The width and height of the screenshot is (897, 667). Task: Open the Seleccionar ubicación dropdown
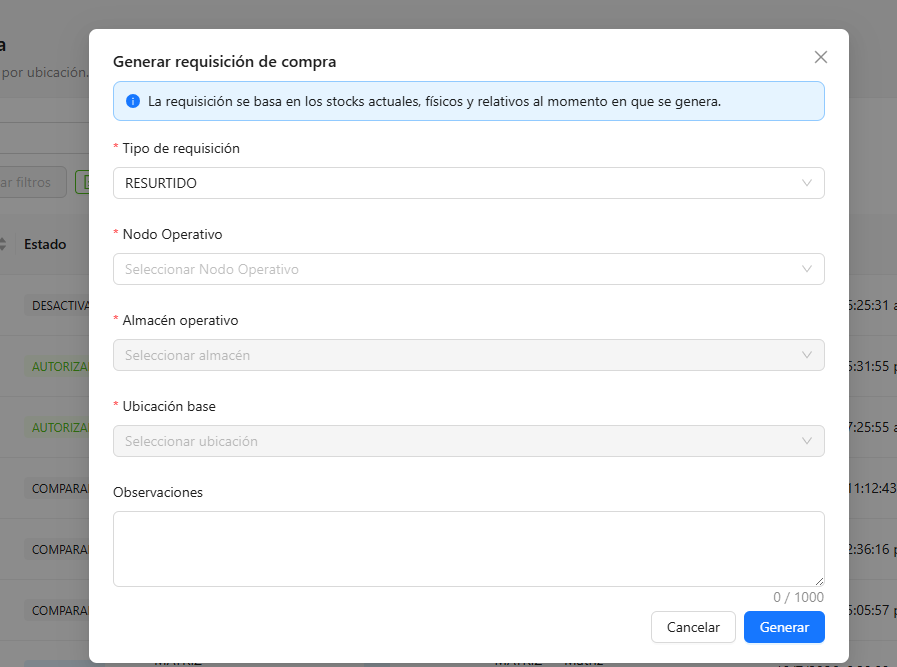469,441
